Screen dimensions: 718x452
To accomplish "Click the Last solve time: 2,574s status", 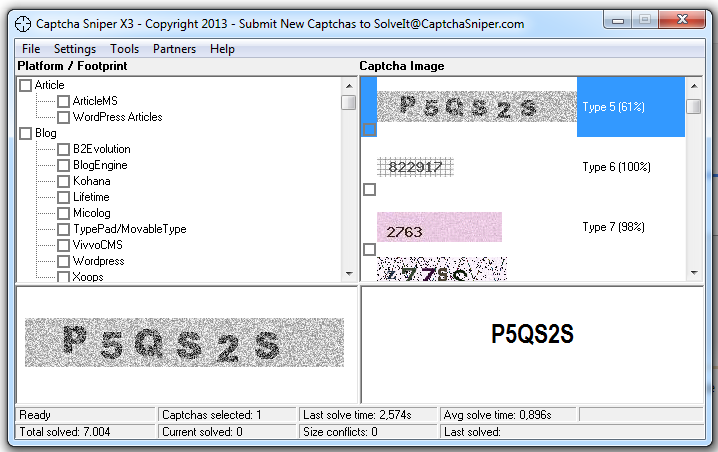I will point(368,415).
